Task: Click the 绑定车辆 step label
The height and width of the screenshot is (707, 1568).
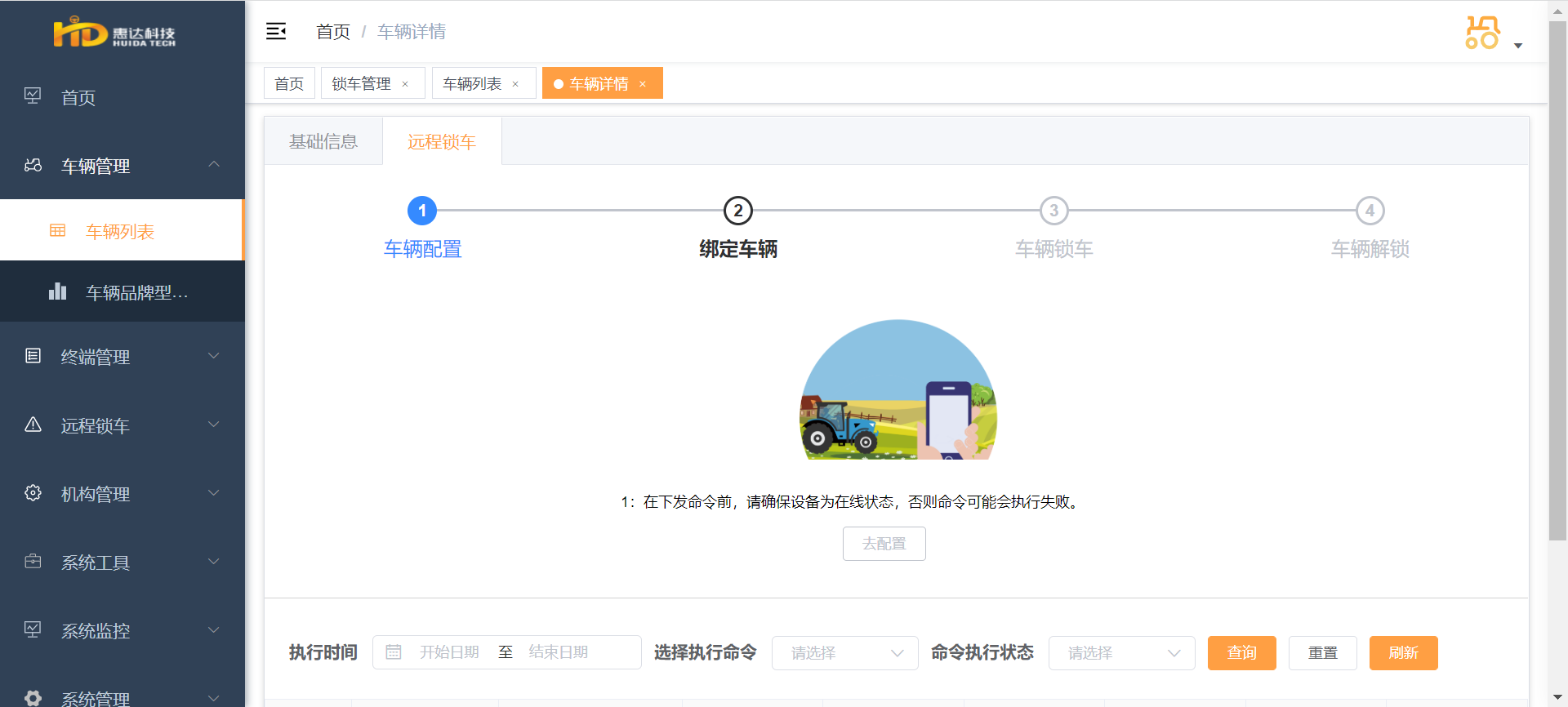Action: point(738,249)
